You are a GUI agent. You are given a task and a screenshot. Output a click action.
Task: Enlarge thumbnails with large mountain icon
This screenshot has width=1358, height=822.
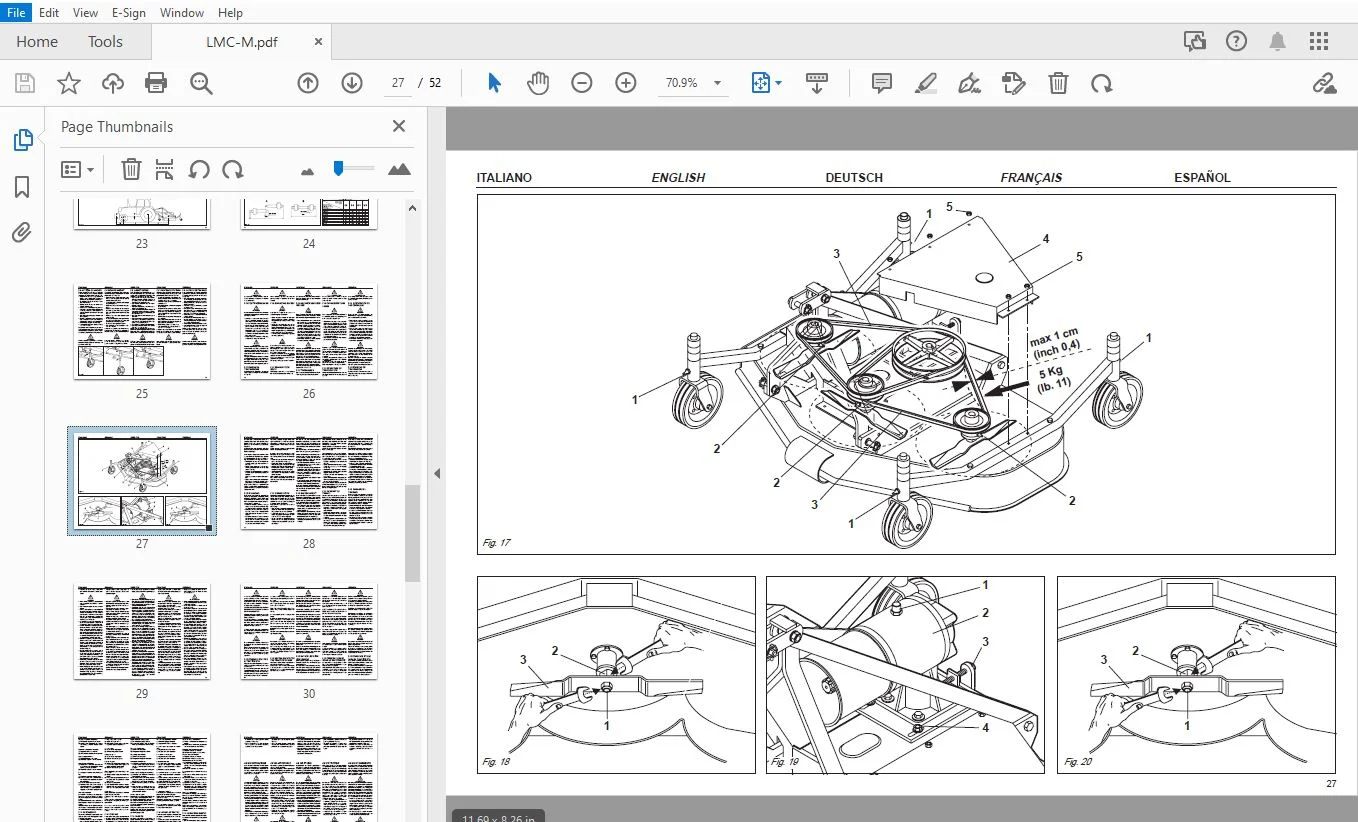[399, 169]
